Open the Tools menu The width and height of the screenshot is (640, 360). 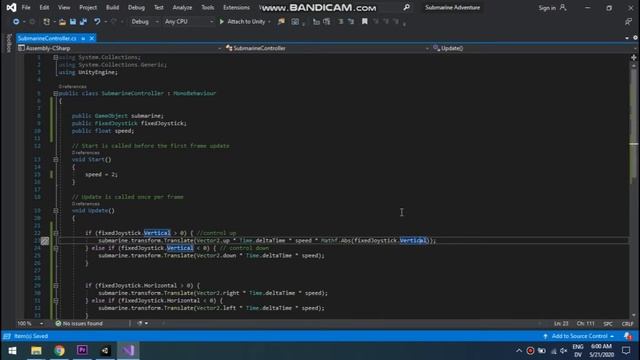[208, 7]
